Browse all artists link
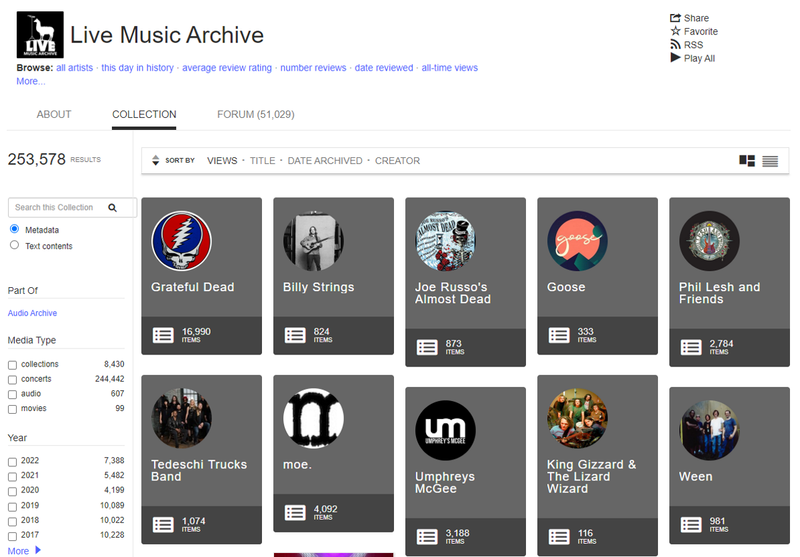 (74, 68)
